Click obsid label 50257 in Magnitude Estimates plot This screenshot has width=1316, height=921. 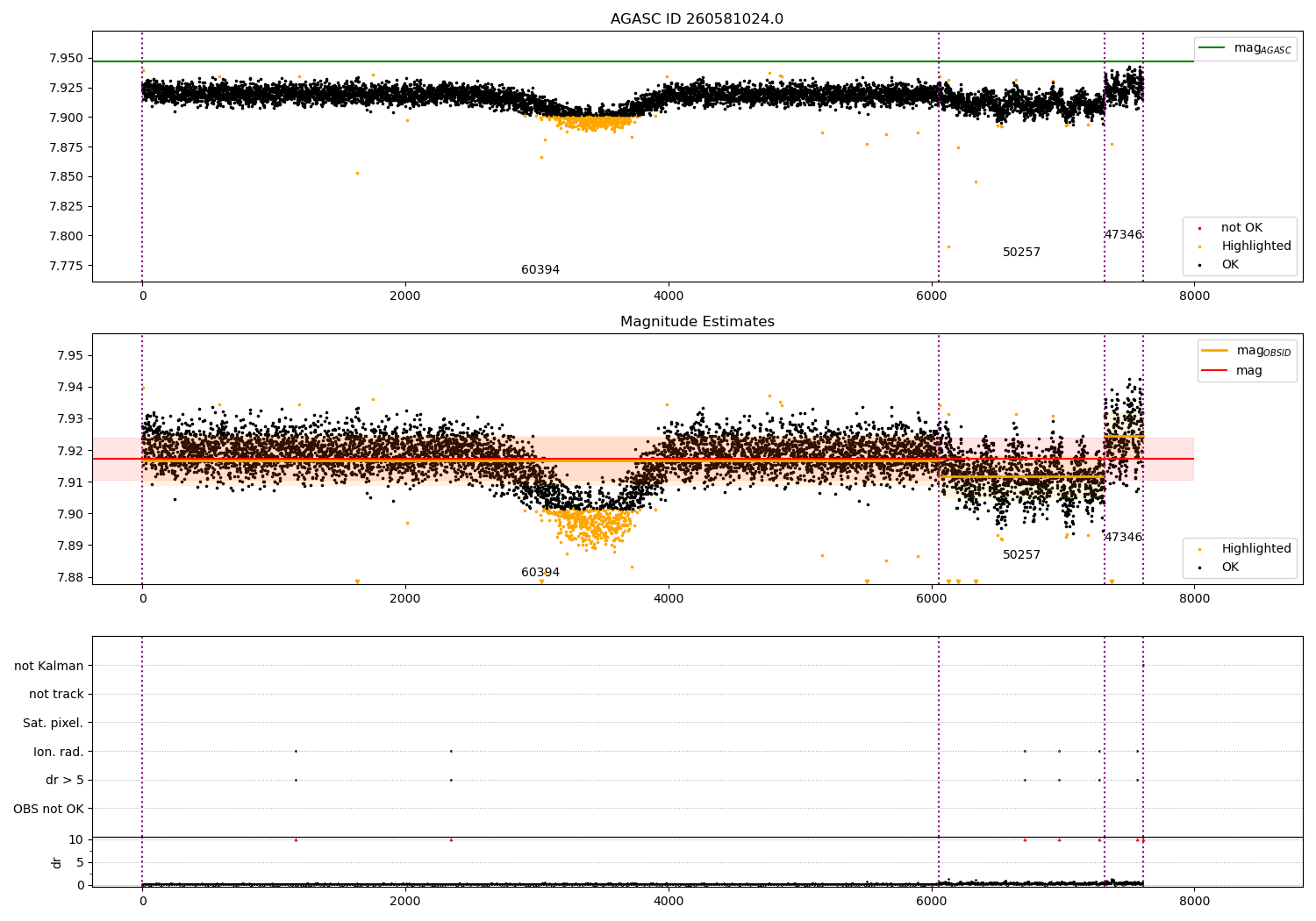pos(1021,555)
